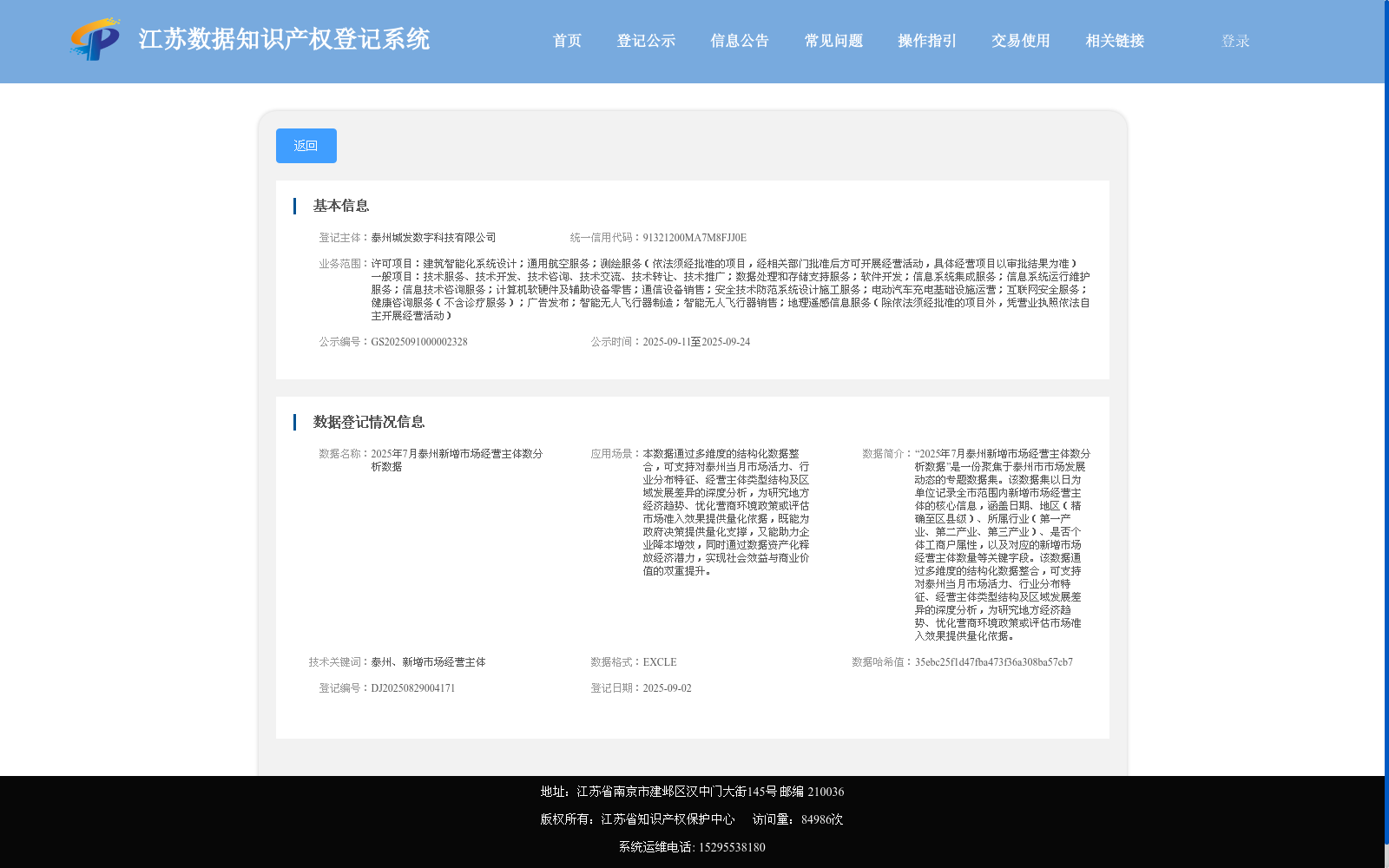Select hash value 35ebc25f1d47fba473f36a308ba57cb7

pyautogui.click(x=994, y=662)
